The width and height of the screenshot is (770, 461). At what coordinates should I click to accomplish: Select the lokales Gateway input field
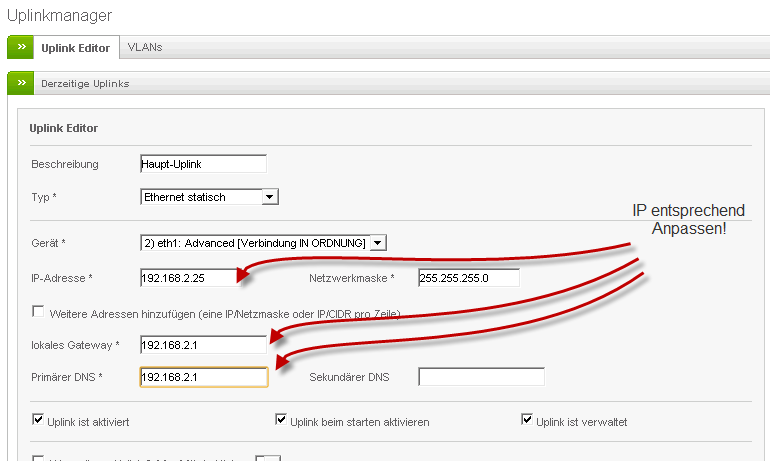click(203, 345)
